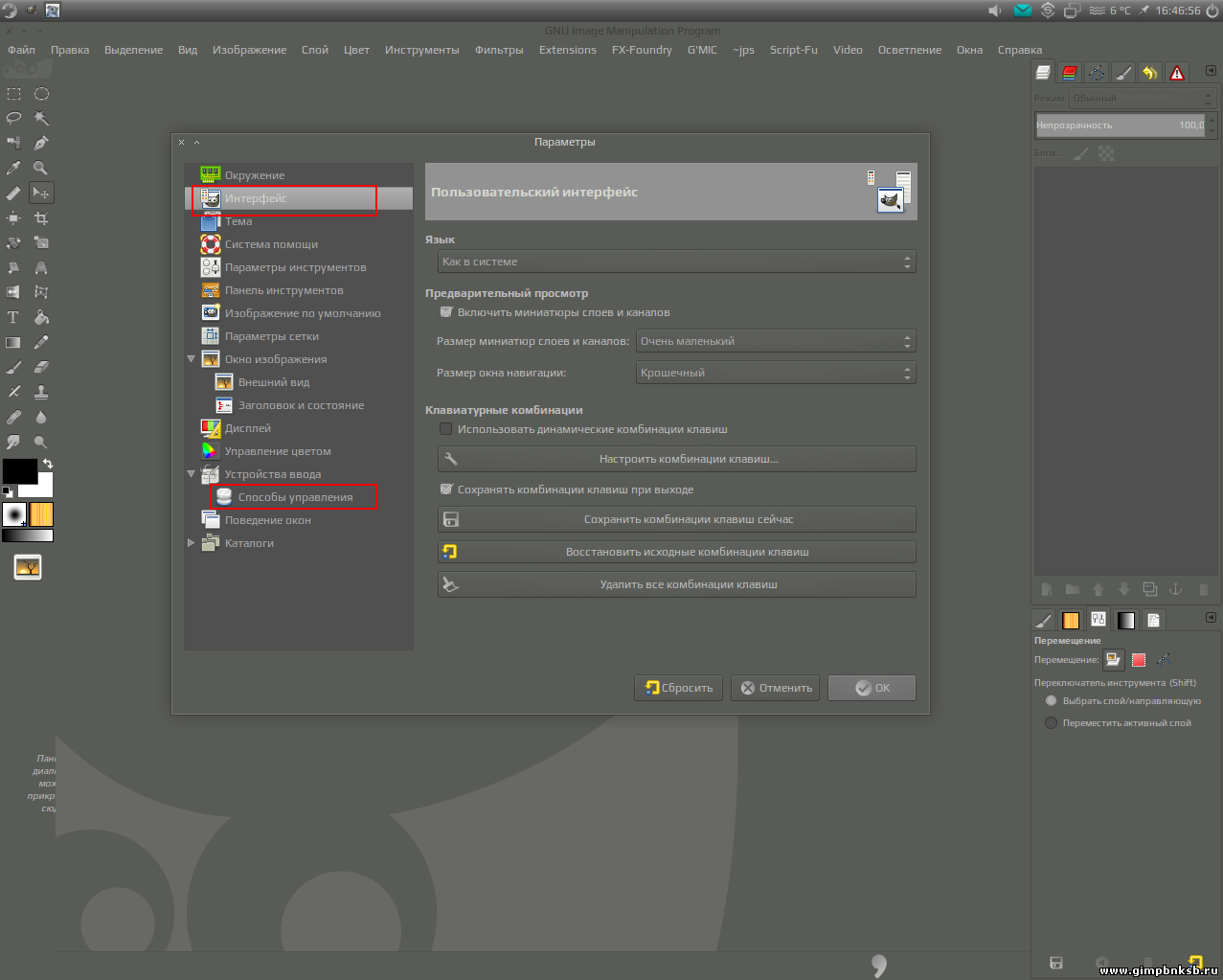This screenshot has height=980, width=1223.
Task: Expand the 'Каталоги' tree node
Action: pyautogui.click(x=191, y=543)
